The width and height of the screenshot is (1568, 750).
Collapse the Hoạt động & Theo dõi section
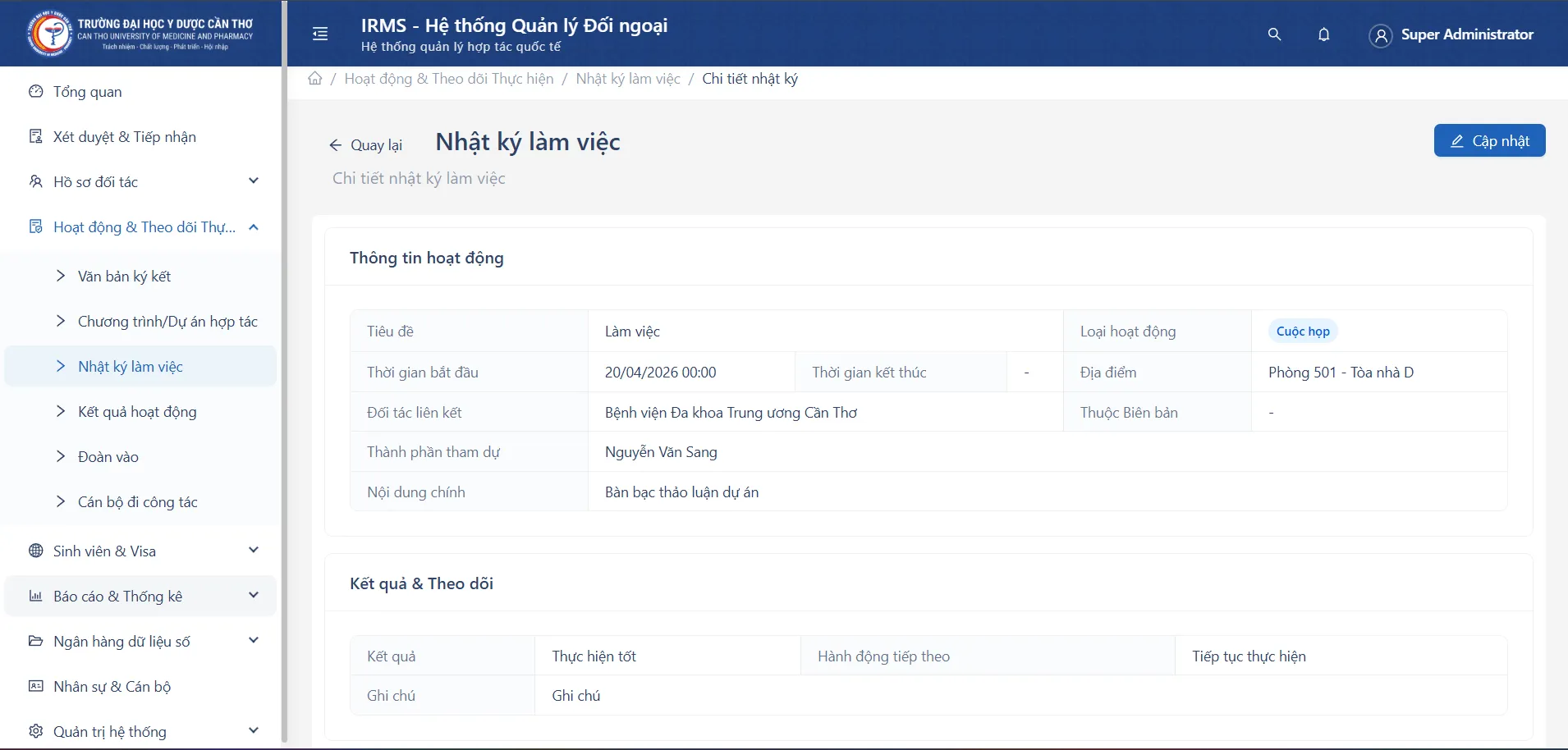253,226
